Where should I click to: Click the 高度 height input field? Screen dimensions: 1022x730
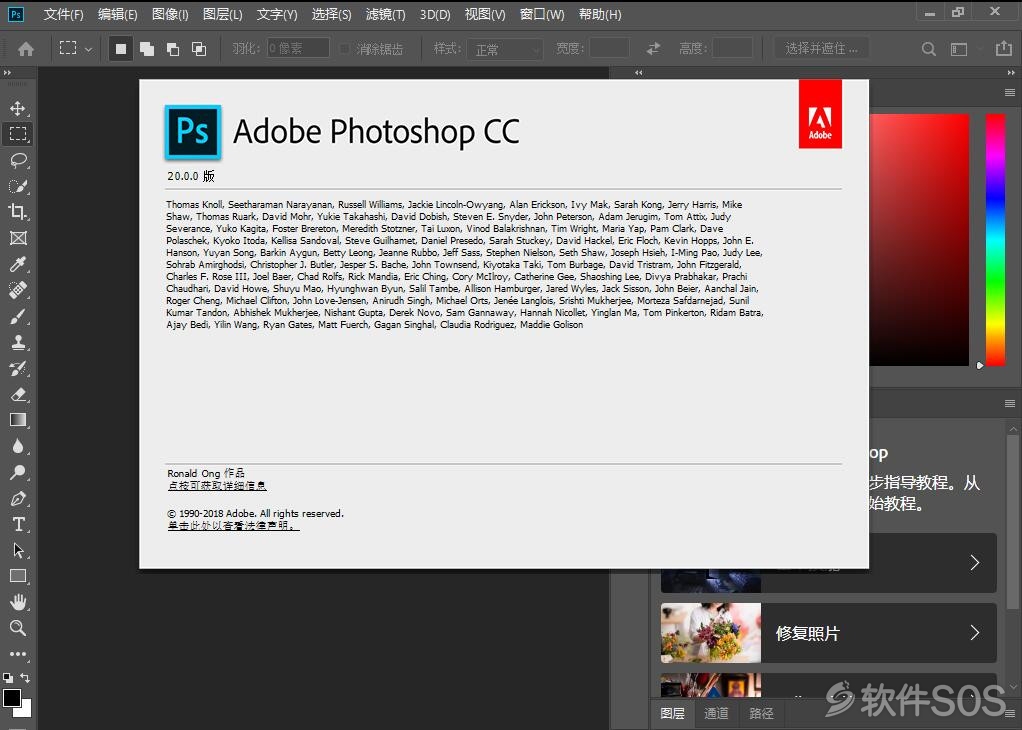(732, 48)
